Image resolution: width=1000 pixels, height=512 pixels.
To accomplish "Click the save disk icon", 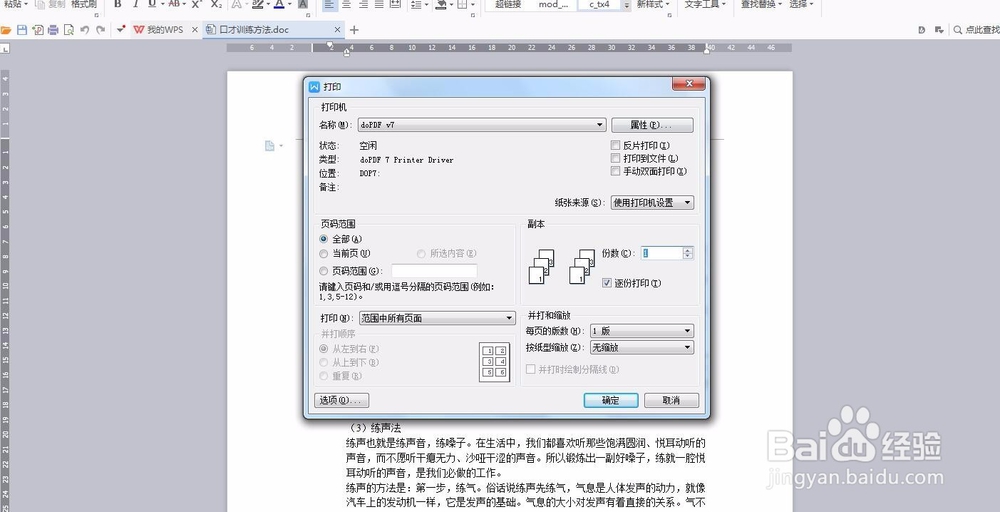I will click(22, 30).
